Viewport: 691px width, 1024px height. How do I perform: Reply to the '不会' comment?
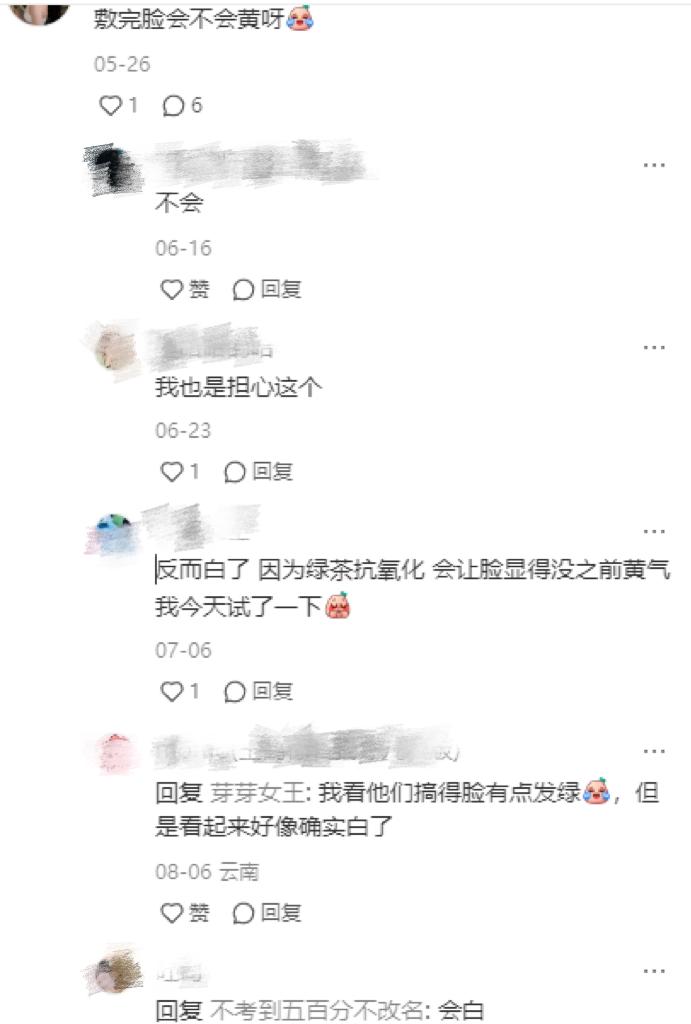[x=267, y=289]
